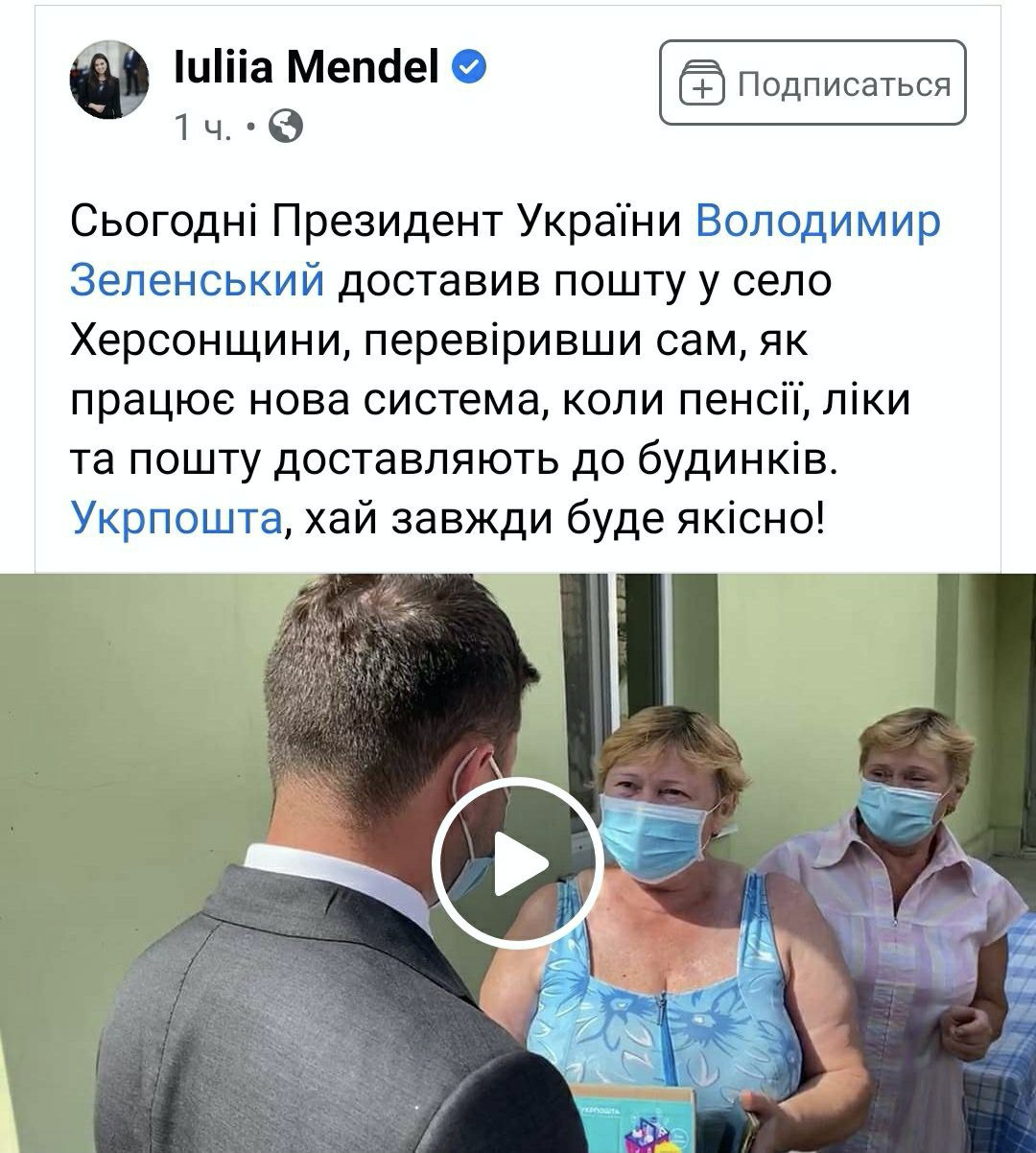
Task: Open the Зеленський tagged link
Action: pyautogui.click(x=199, y=281)
